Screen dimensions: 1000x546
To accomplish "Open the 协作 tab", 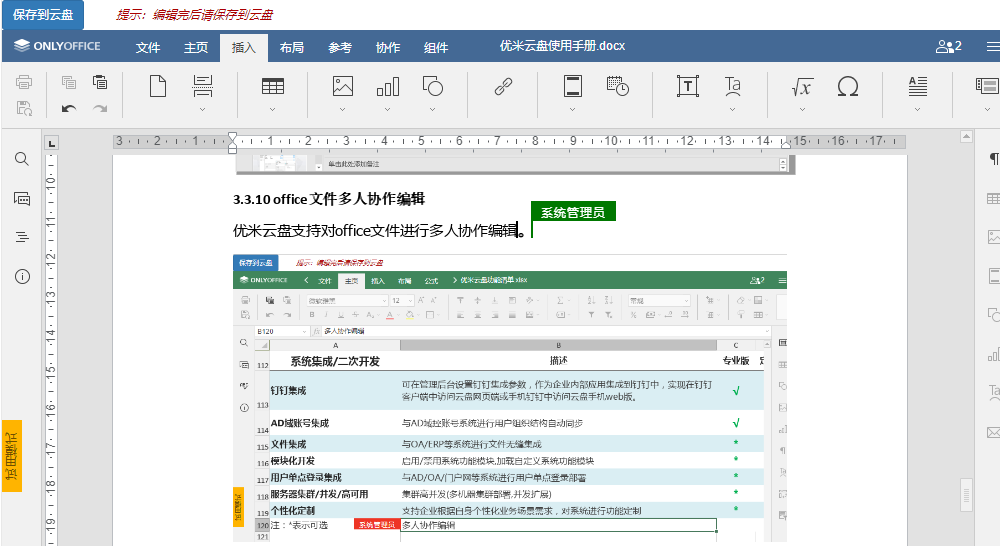I will [x=388, y=47].
